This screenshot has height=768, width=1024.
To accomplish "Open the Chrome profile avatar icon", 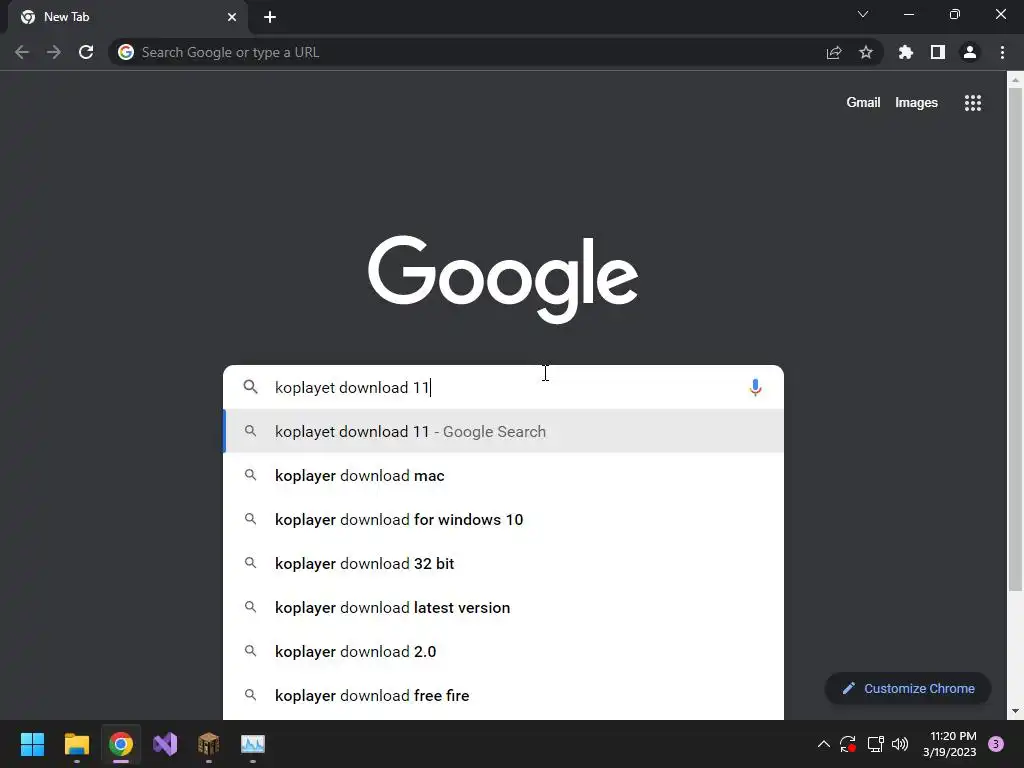I will point(970,52).
